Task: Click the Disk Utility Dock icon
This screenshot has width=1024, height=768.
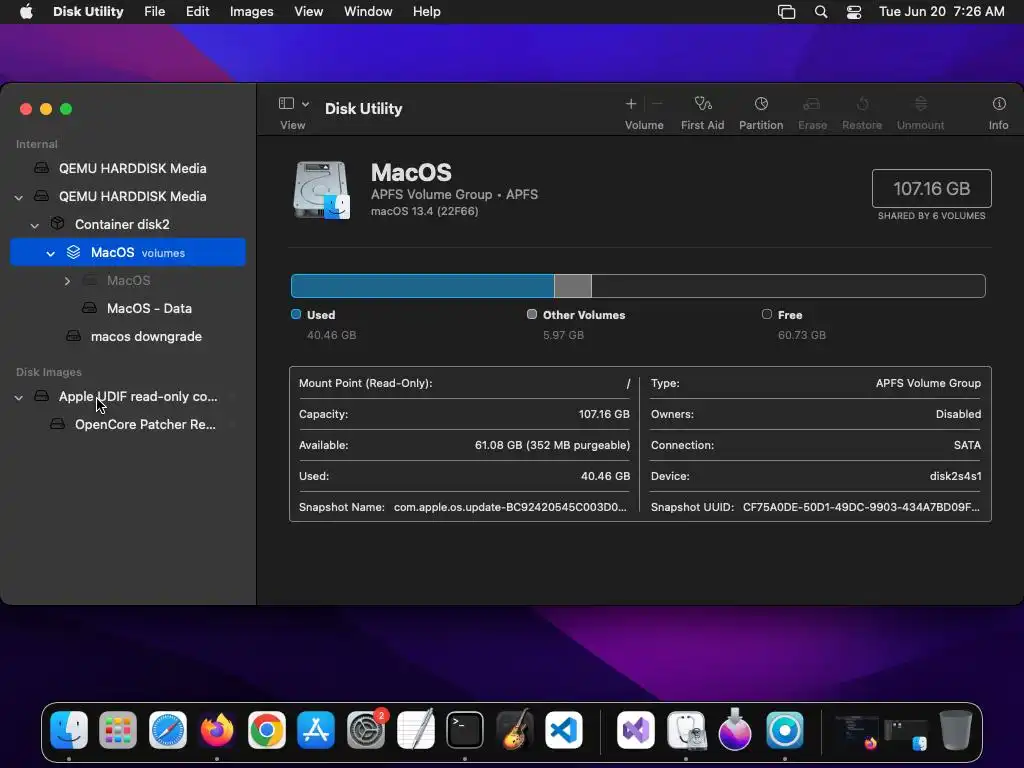Action: 686,729
